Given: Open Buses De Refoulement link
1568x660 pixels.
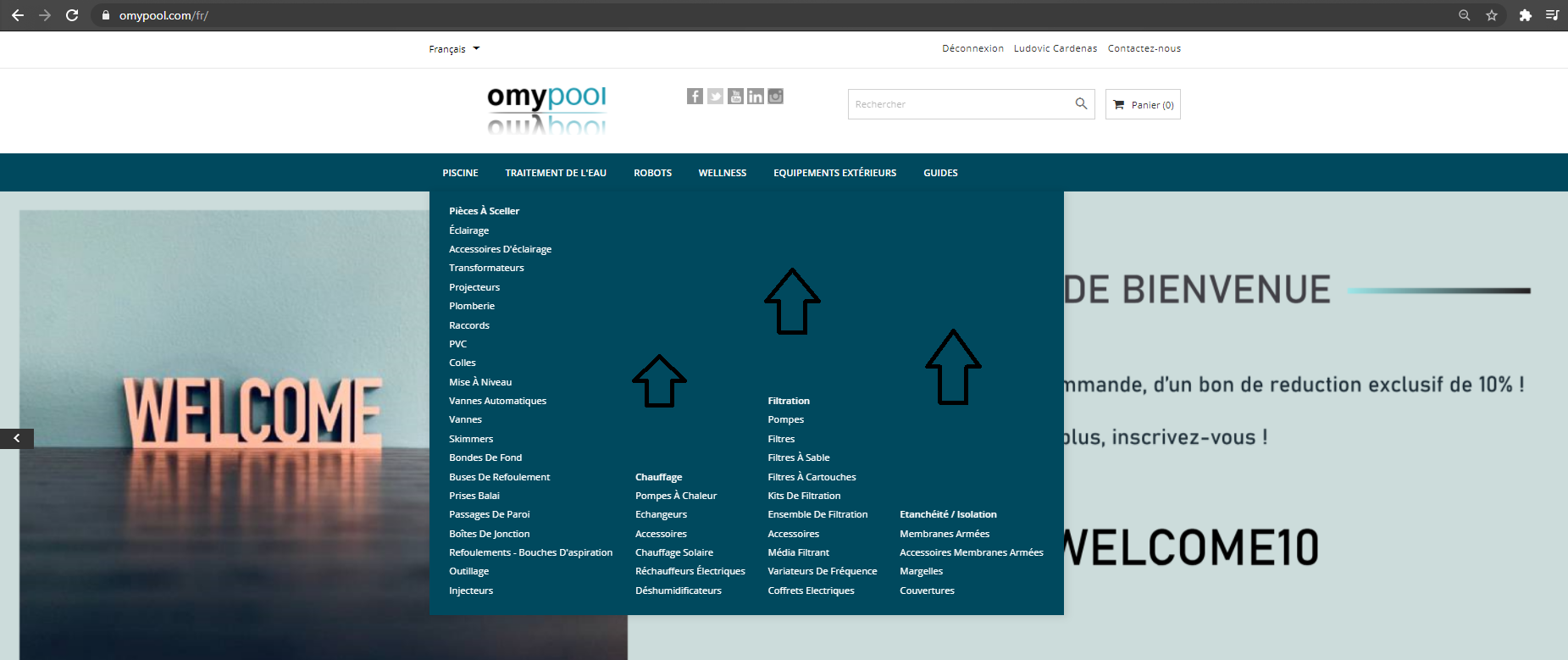Looking at the screenshot, I should pos(499,477).
